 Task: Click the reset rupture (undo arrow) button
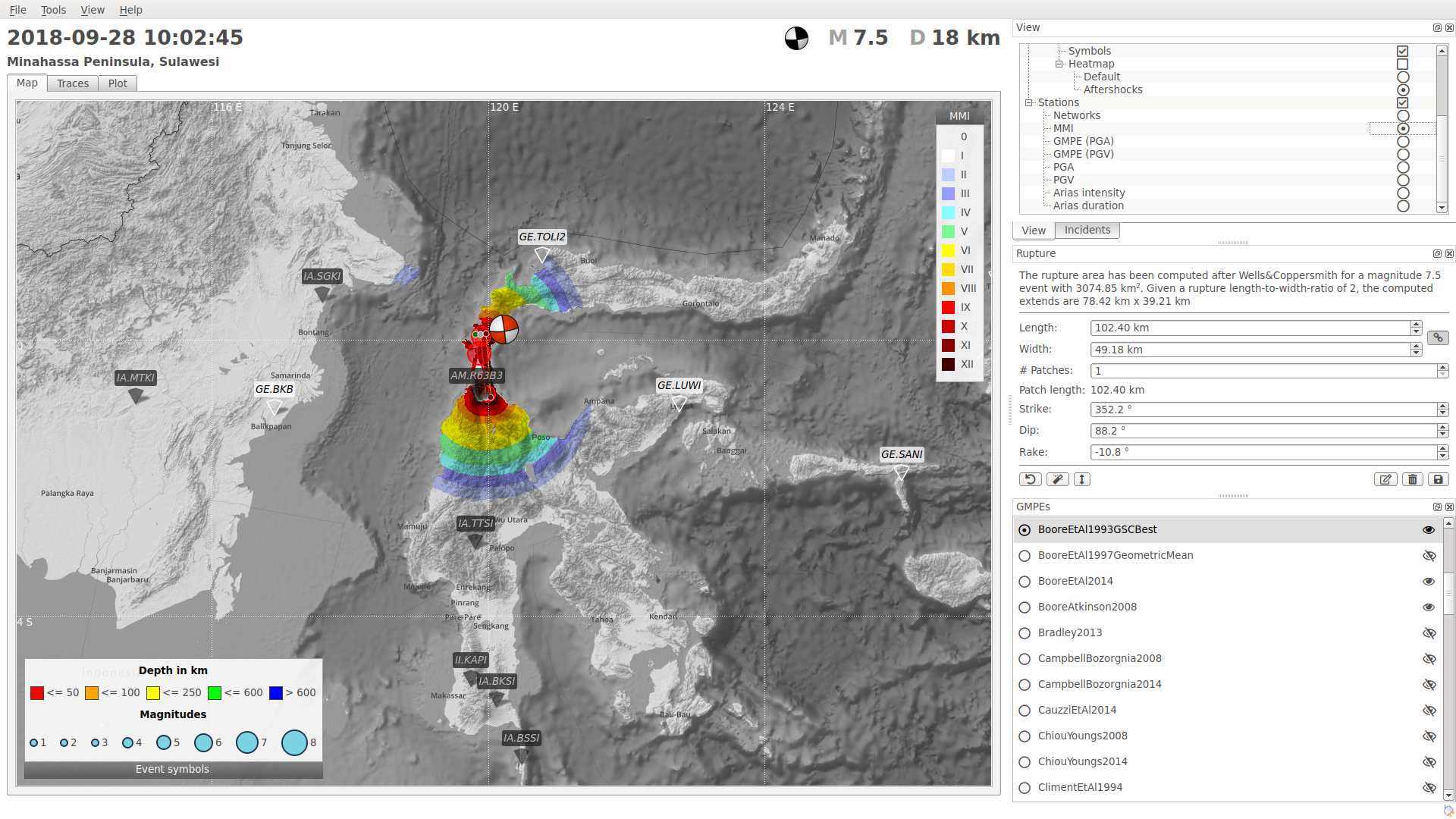1030,479
